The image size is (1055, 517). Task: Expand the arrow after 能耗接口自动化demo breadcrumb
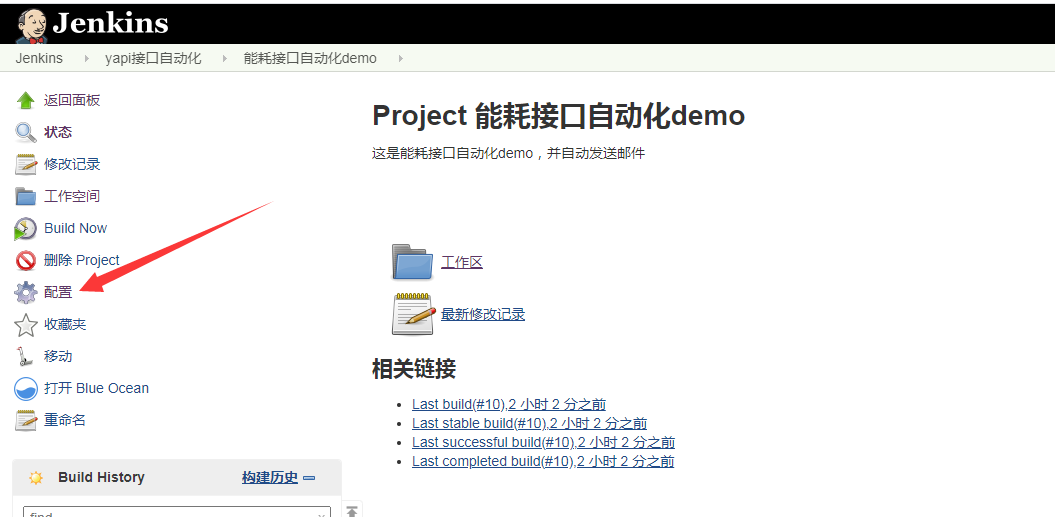400,59
